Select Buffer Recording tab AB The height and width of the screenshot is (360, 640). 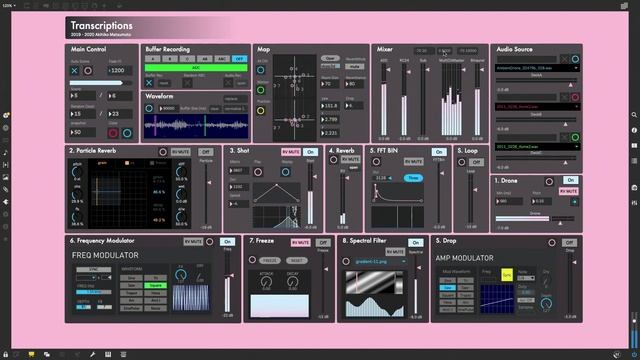[205, 59]
